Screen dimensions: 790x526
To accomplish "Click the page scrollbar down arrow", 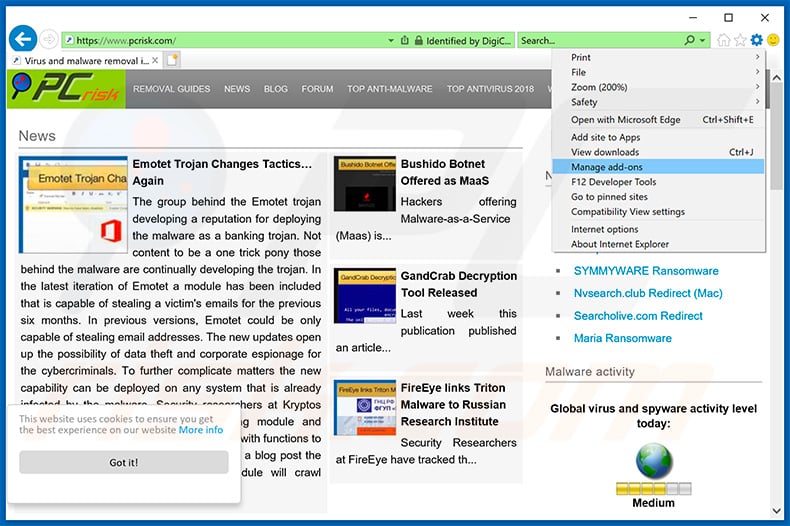I will 776,510.
